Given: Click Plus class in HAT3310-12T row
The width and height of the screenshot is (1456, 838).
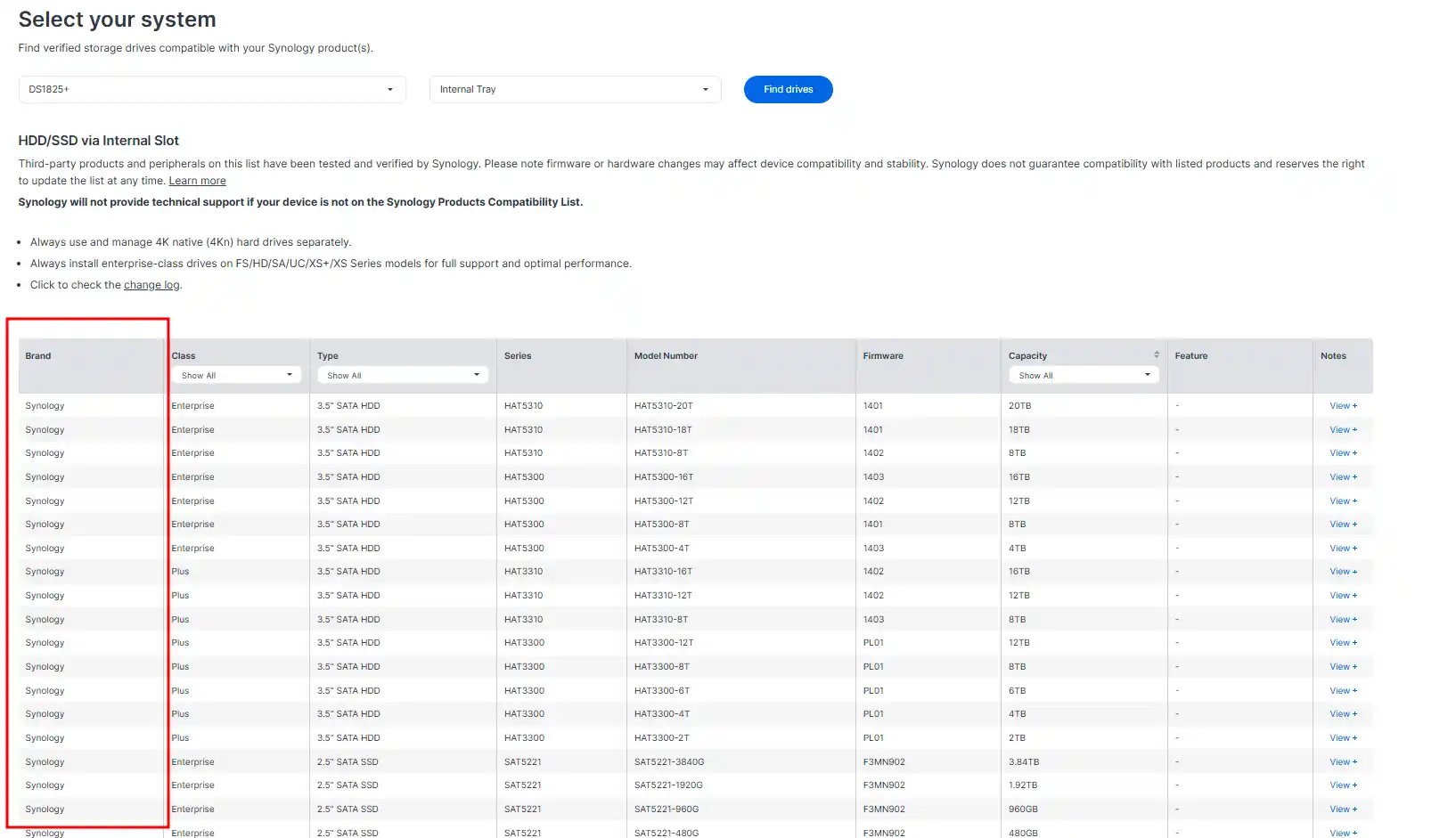Looking at the screenshot, I should coord(180,596).
